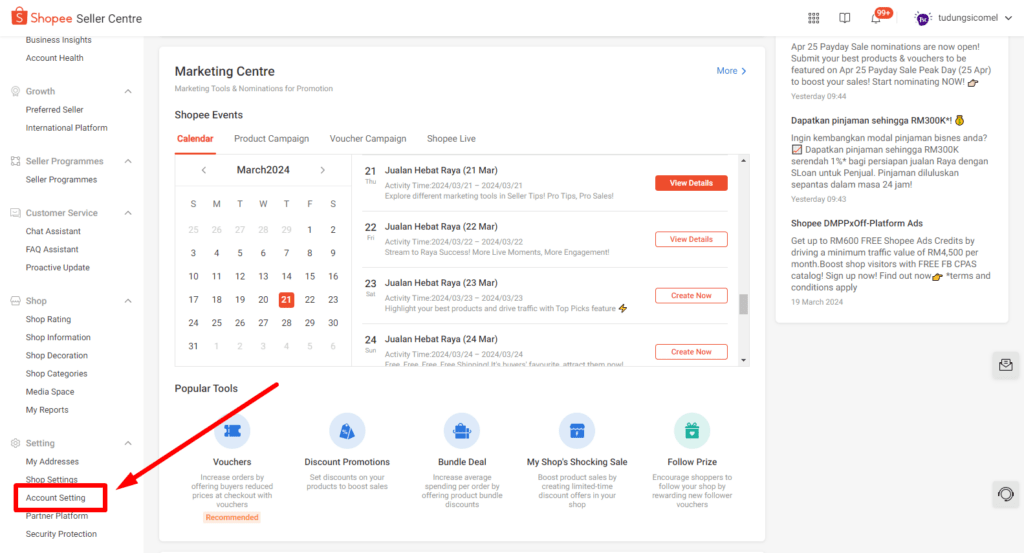Click the Vouchers tool icon
The width and height of the screenshot is (1024, 553).
[232, 431]
